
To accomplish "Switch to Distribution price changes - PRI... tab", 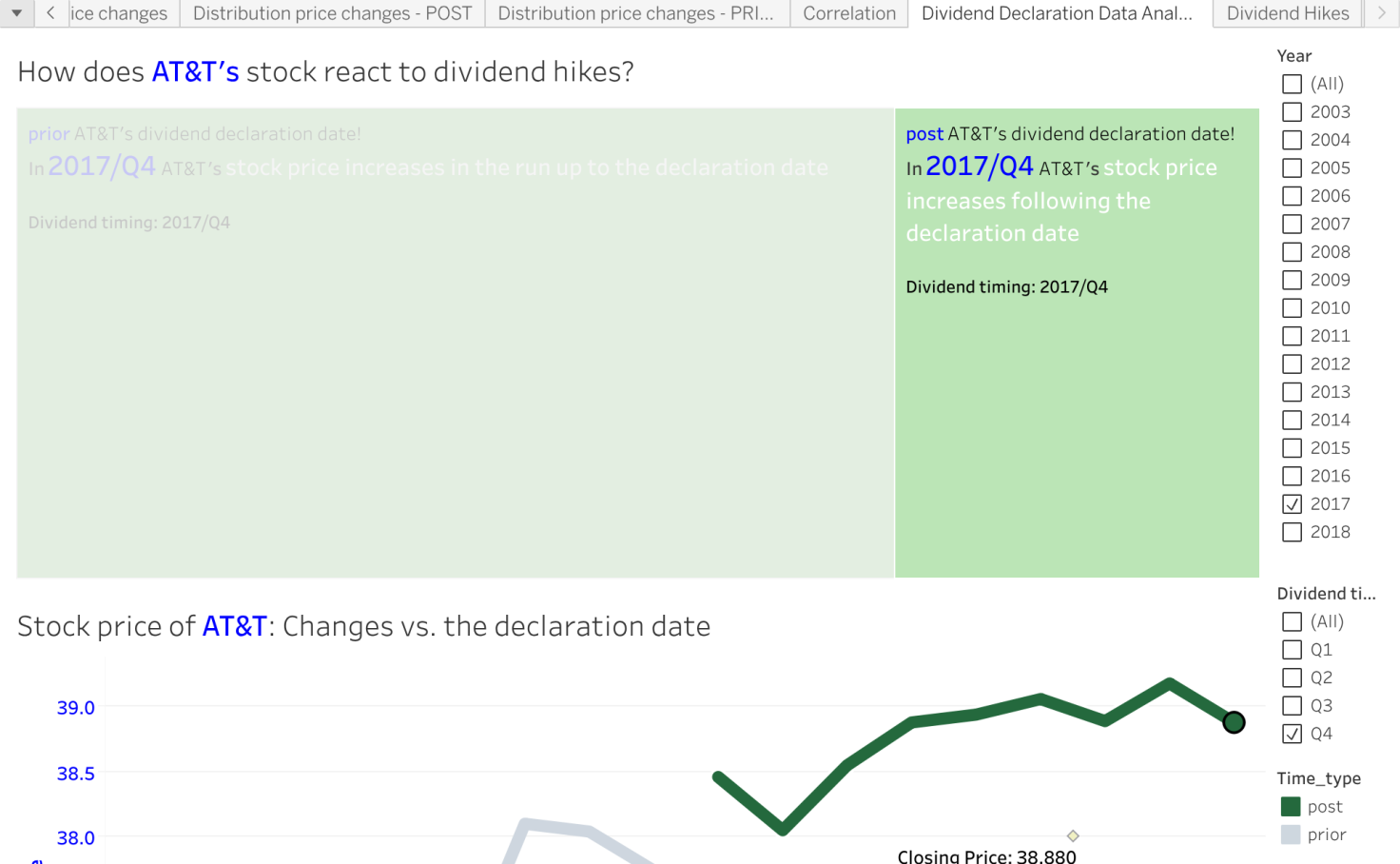I will [636, 13].
